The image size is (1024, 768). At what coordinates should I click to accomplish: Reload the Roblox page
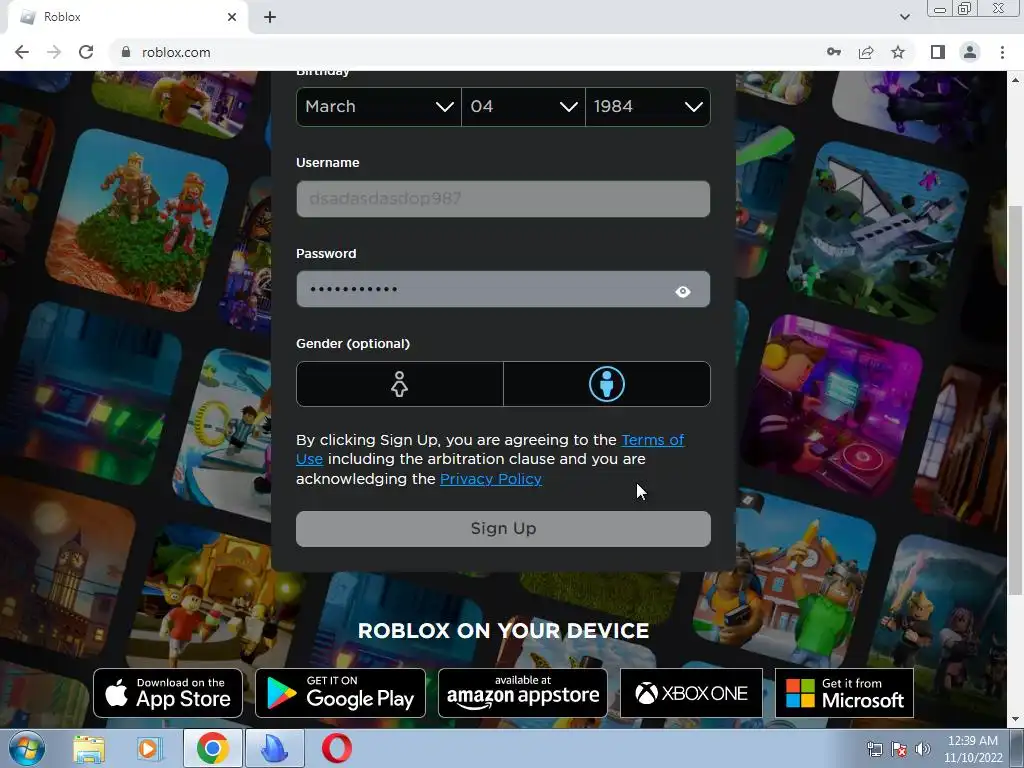click(x=86, y=52)
